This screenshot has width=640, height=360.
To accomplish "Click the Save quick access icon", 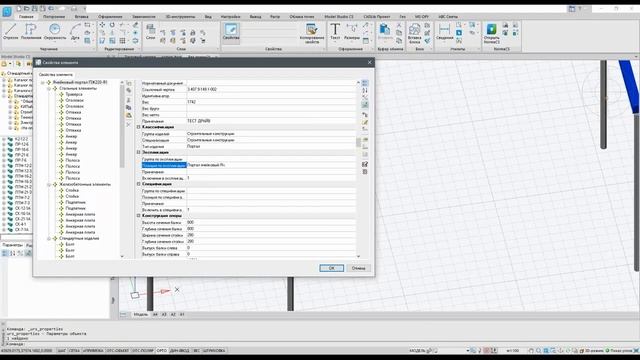I will point(35,8).
